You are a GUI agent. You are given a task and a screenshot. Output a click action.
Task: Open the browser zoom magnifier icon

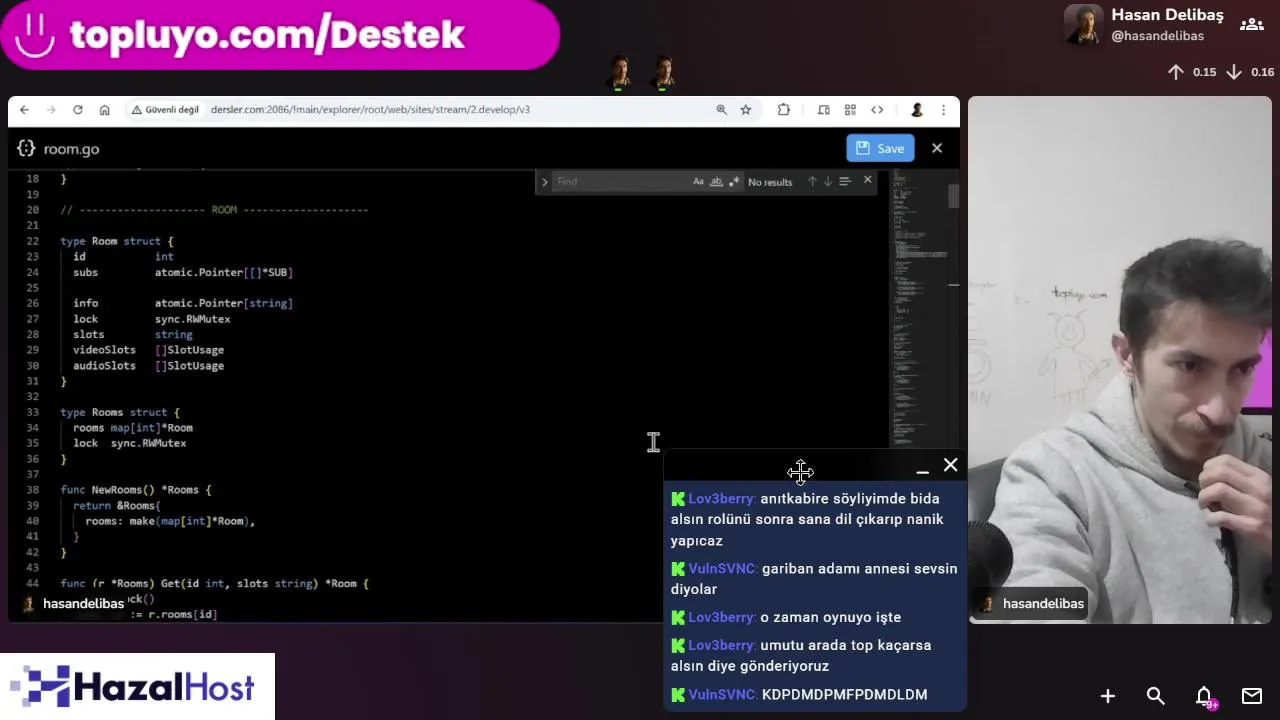(x=721, y=110)
